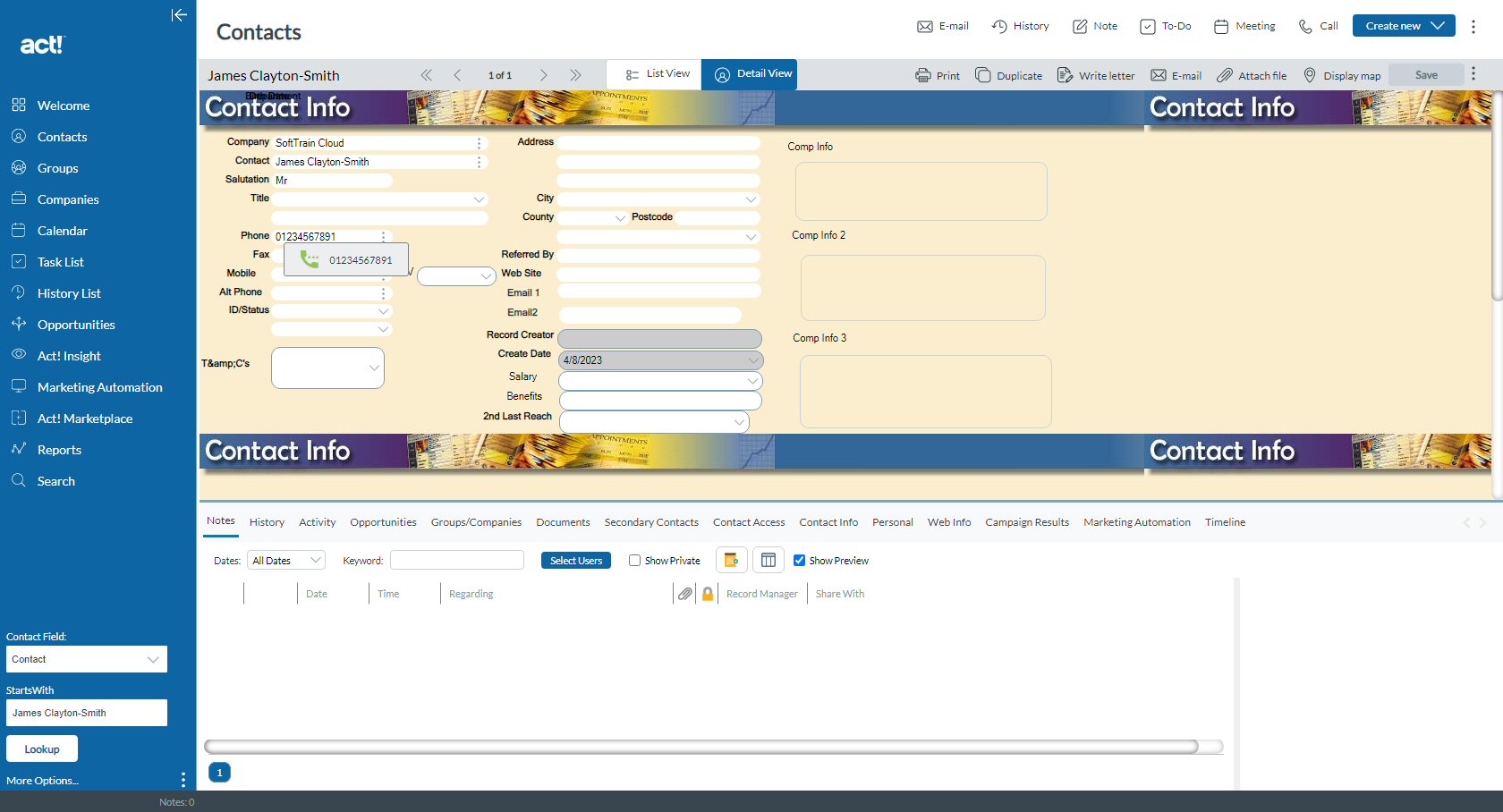Click the StartsWith input field

click(86, 713)
